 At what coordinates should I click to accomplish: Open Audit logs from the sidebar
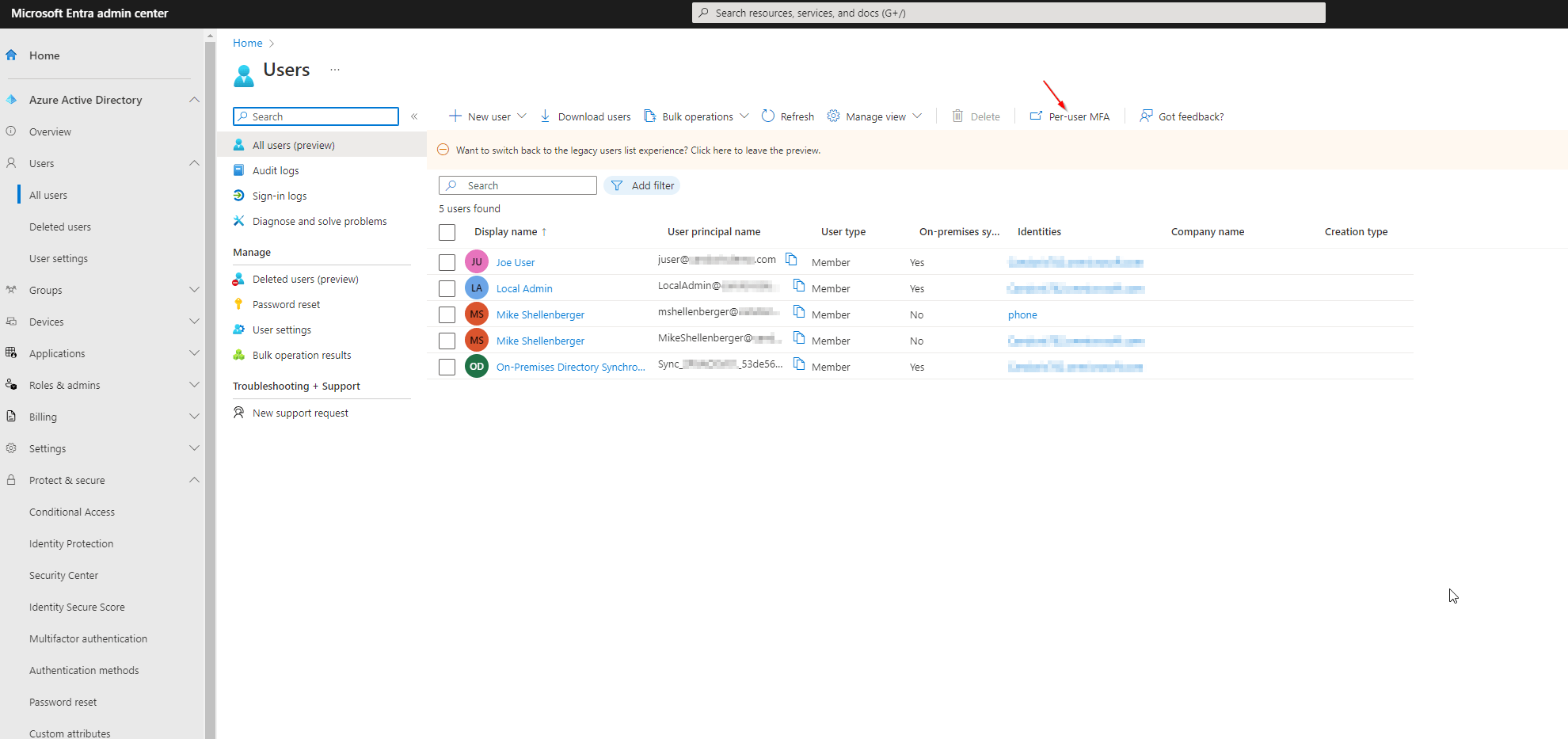[x=276, y=170]
